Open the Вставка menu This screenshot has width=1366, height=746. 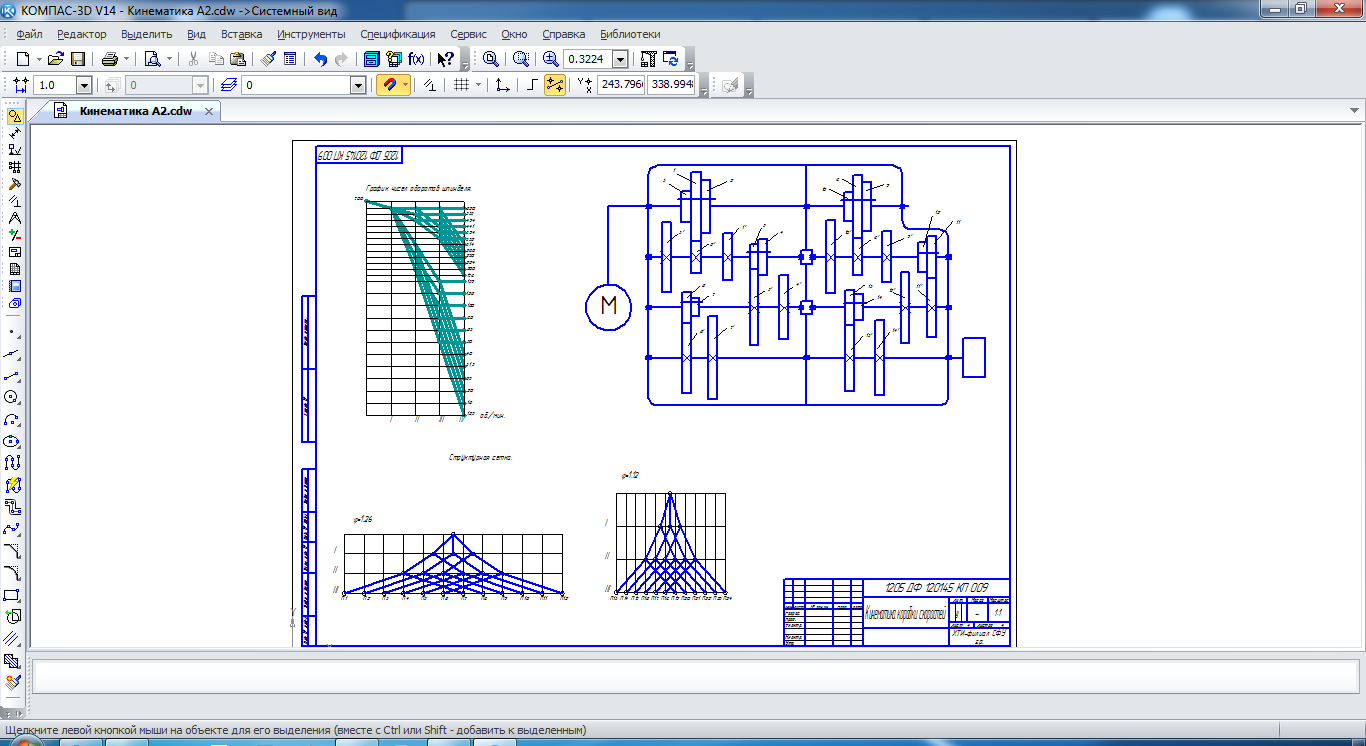click(x=242, y=34)
